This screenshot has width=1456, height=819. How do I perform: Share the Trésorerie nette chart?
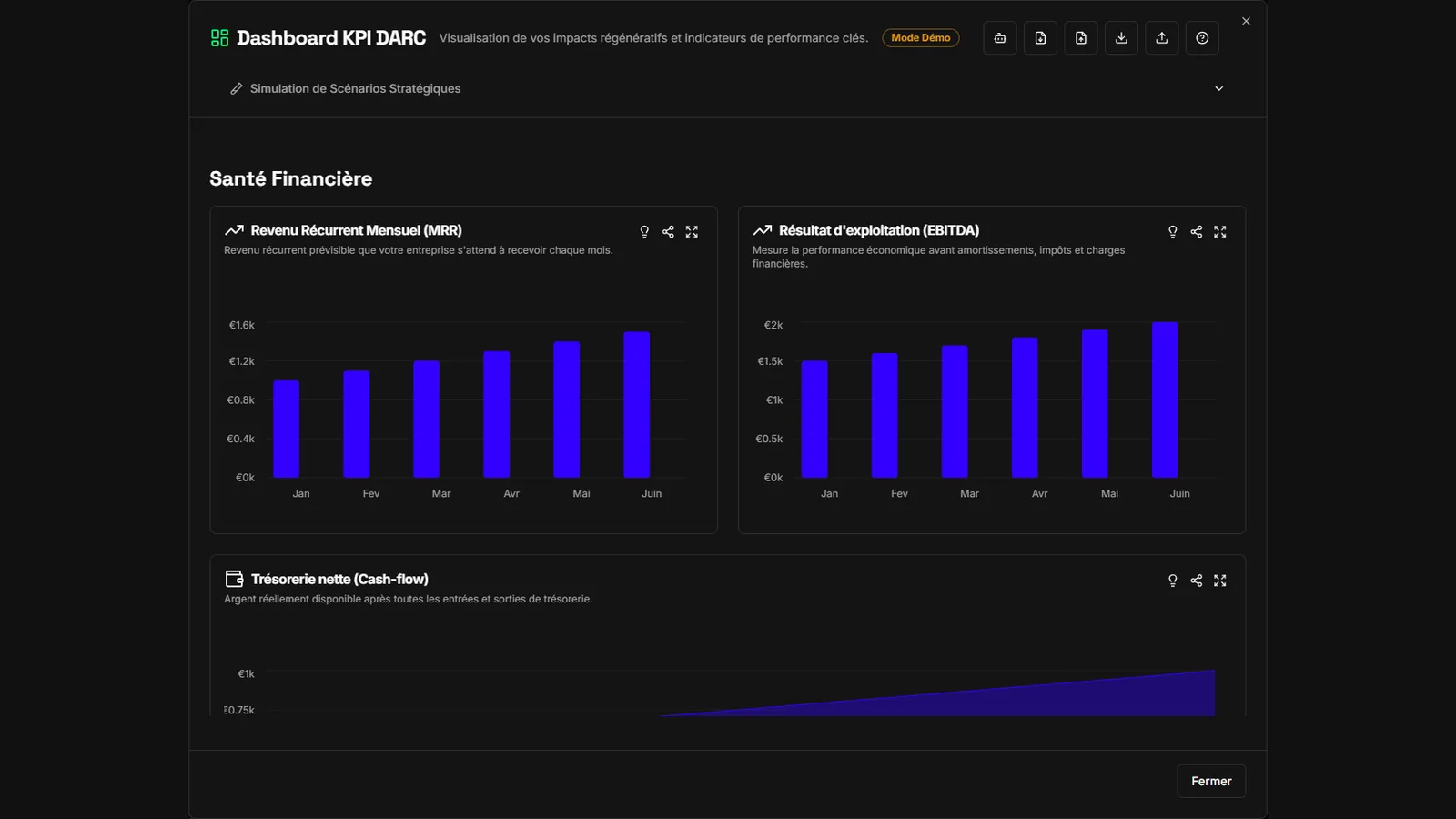[1197, 581]
